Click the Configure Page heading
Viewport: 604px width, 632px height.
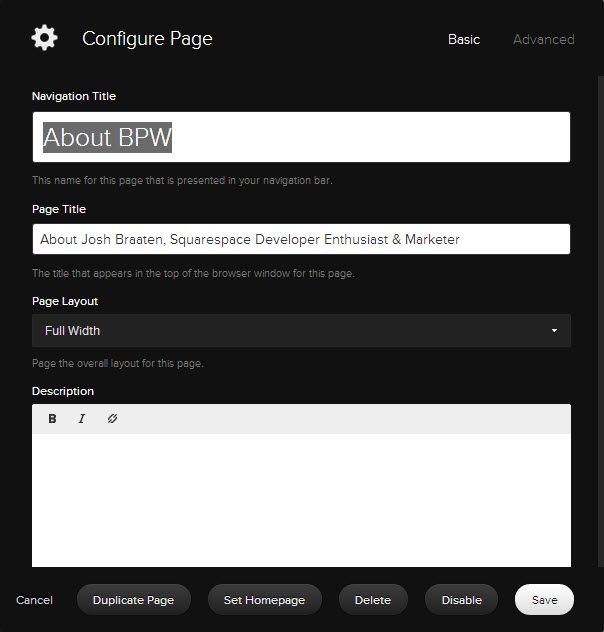(147, 39)
